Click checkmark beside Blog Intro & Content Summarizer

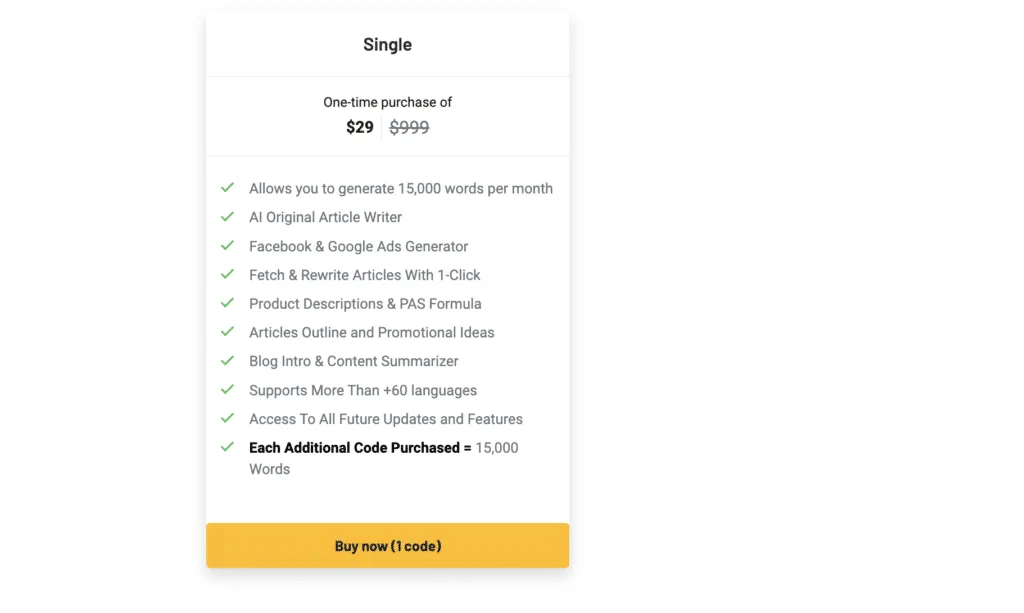227,360
